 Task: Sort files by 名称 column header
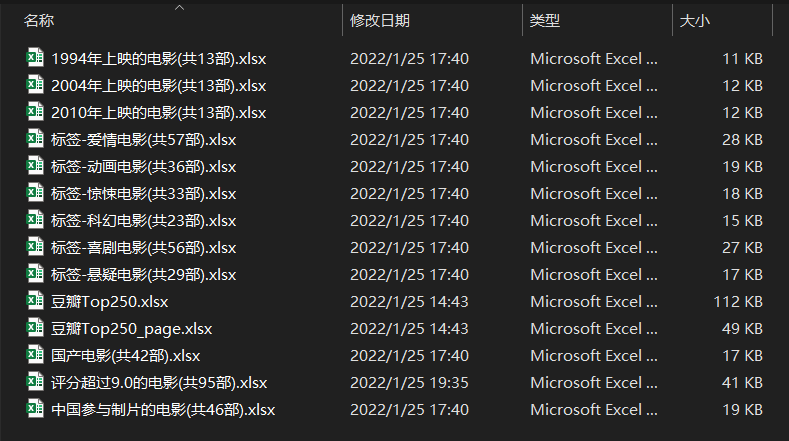[40, 20]
